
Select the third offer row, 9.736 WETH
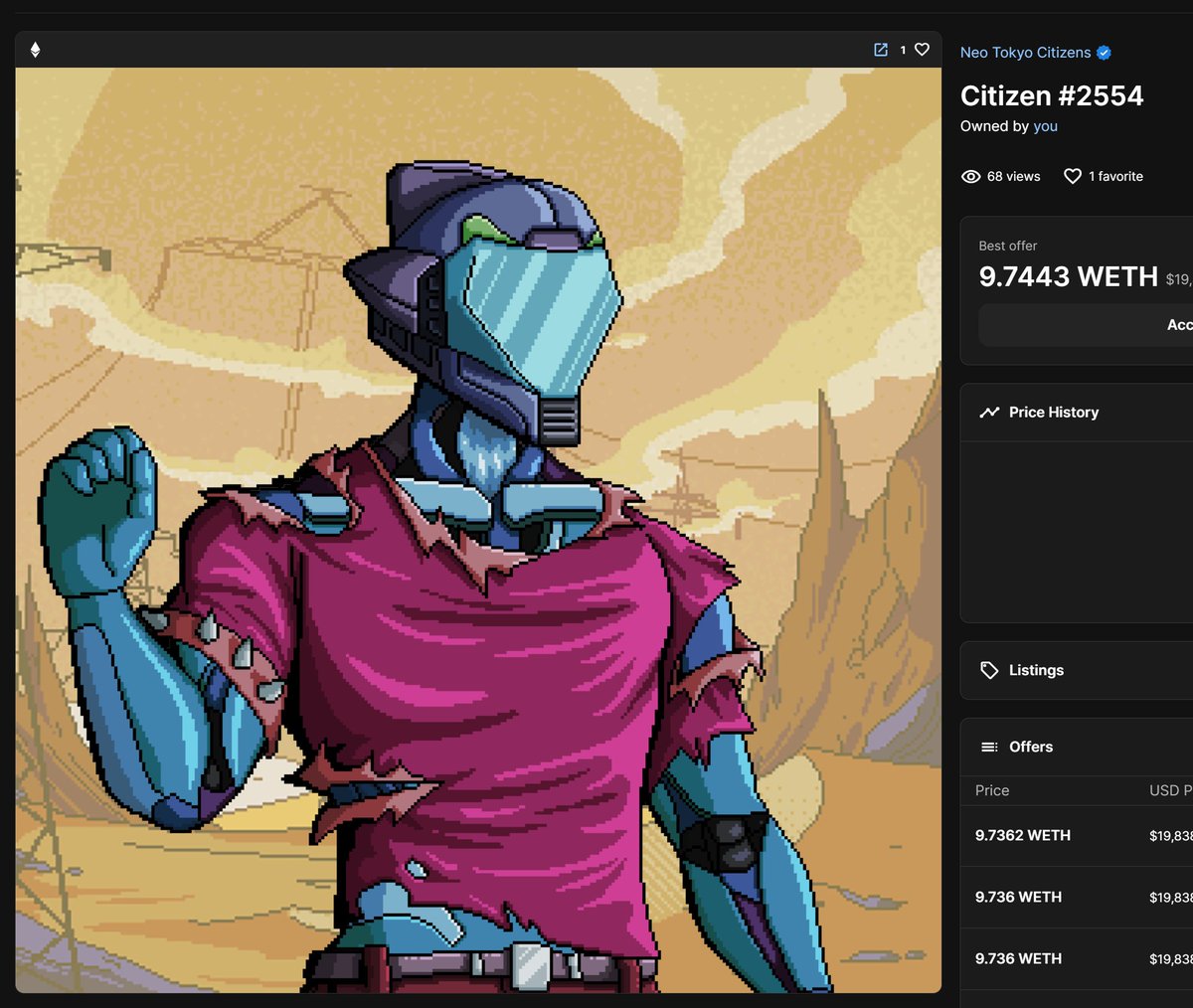1077,959
